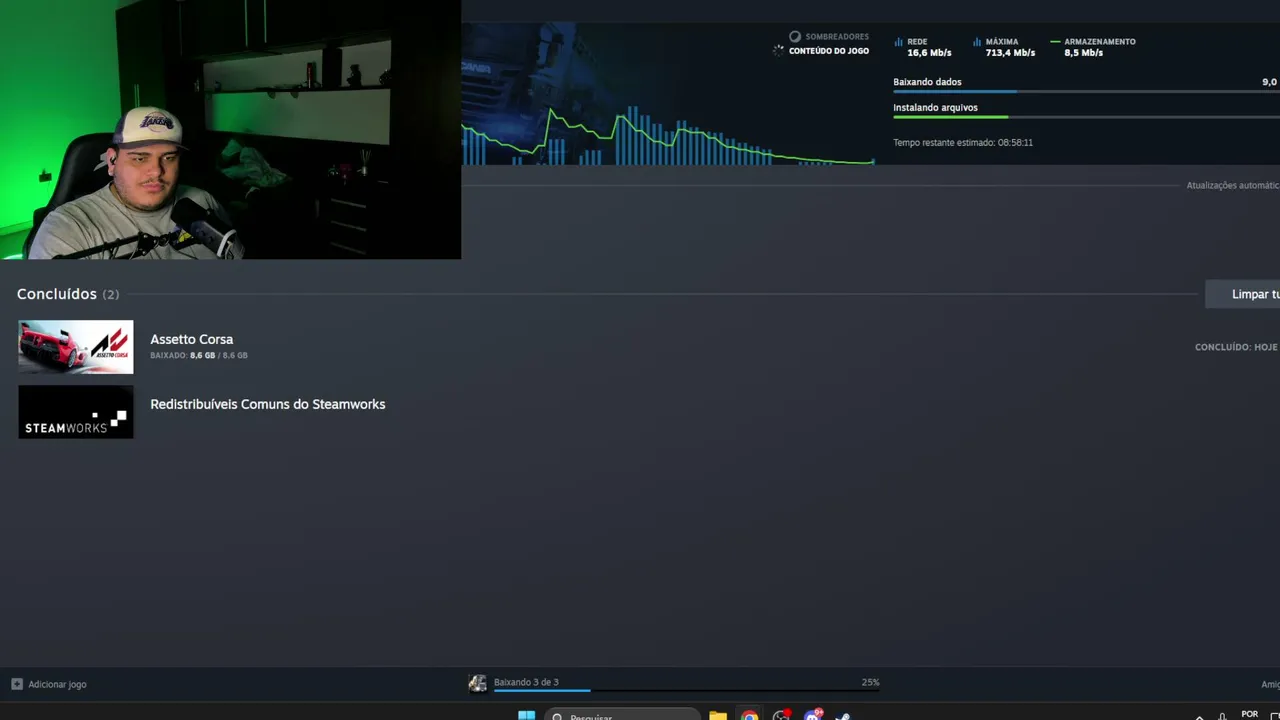Click the Instalando arquivos progress bar

pyautogui.click(x=1086, y=117)
